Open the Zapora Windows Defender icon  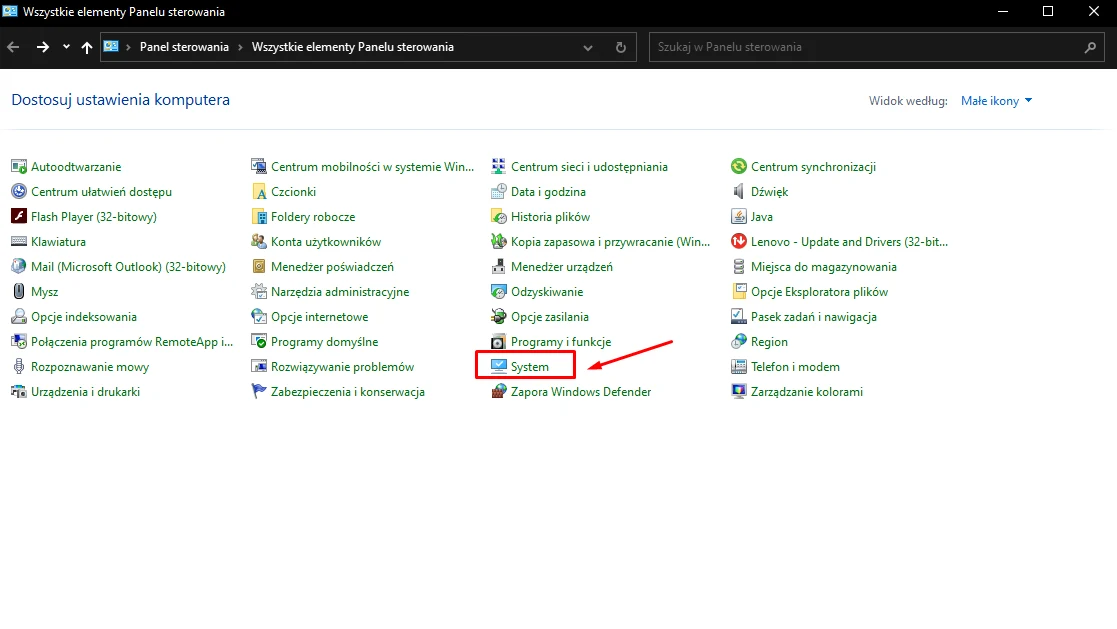(499, 392)
